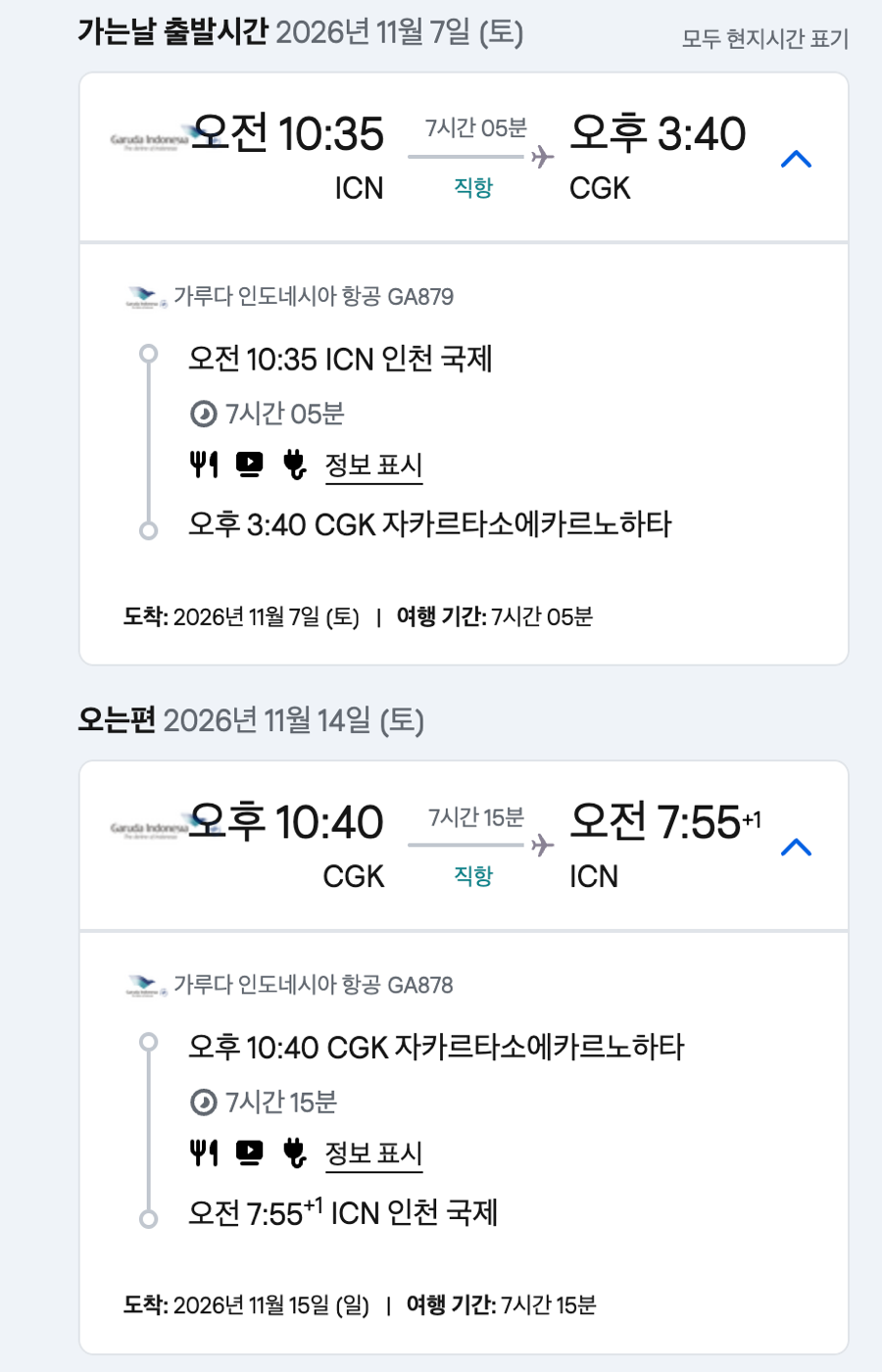Click the 직항 label on return flight
The image size is (882, 1372).
coord(473,875)
